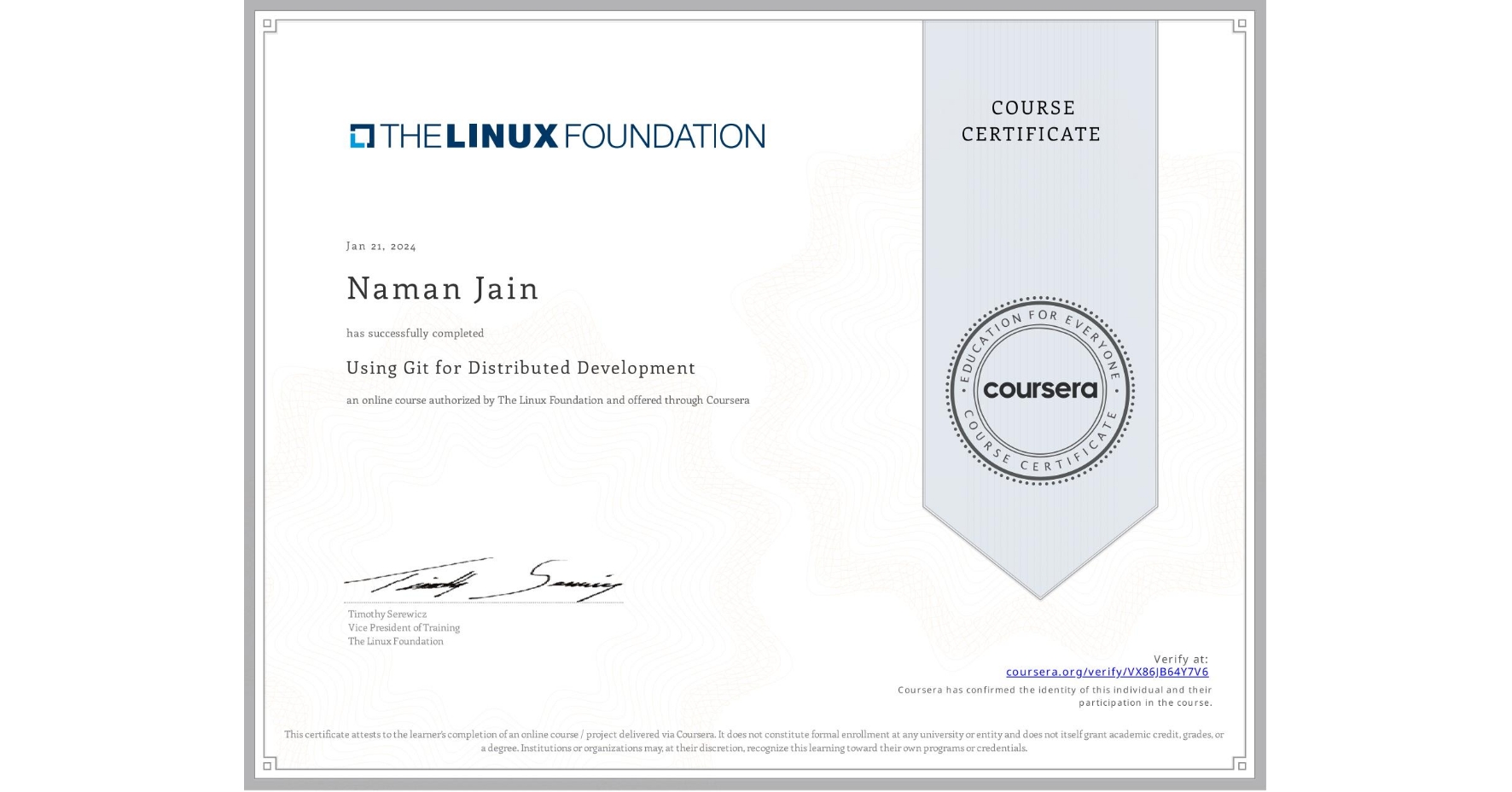Click the Vice President of Training title text
This screenshot has width=1512, height=792.
(403, 627)
